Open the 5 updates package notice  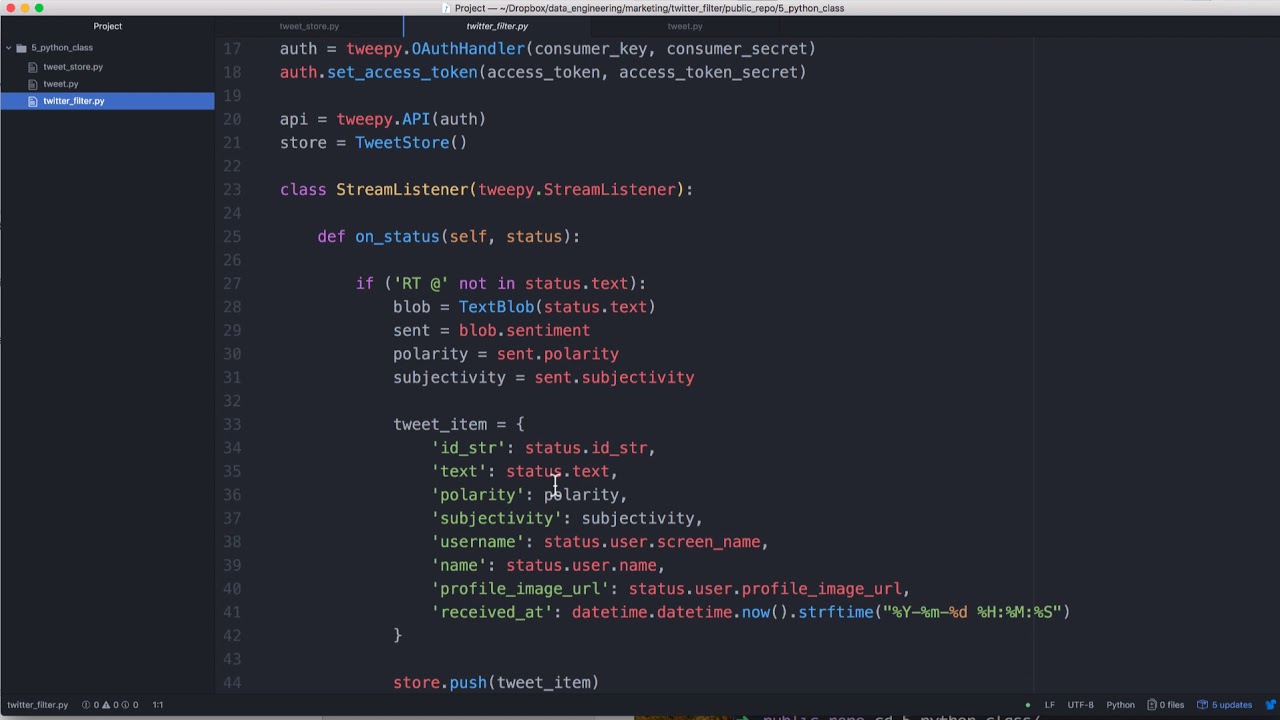coord(1225,705)
